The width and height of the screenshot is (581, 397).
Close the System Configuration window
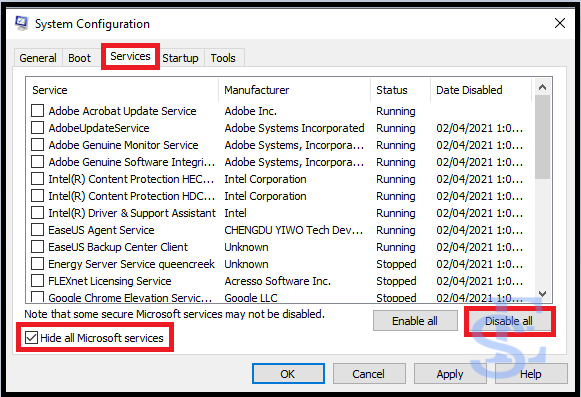pos(560,23)
